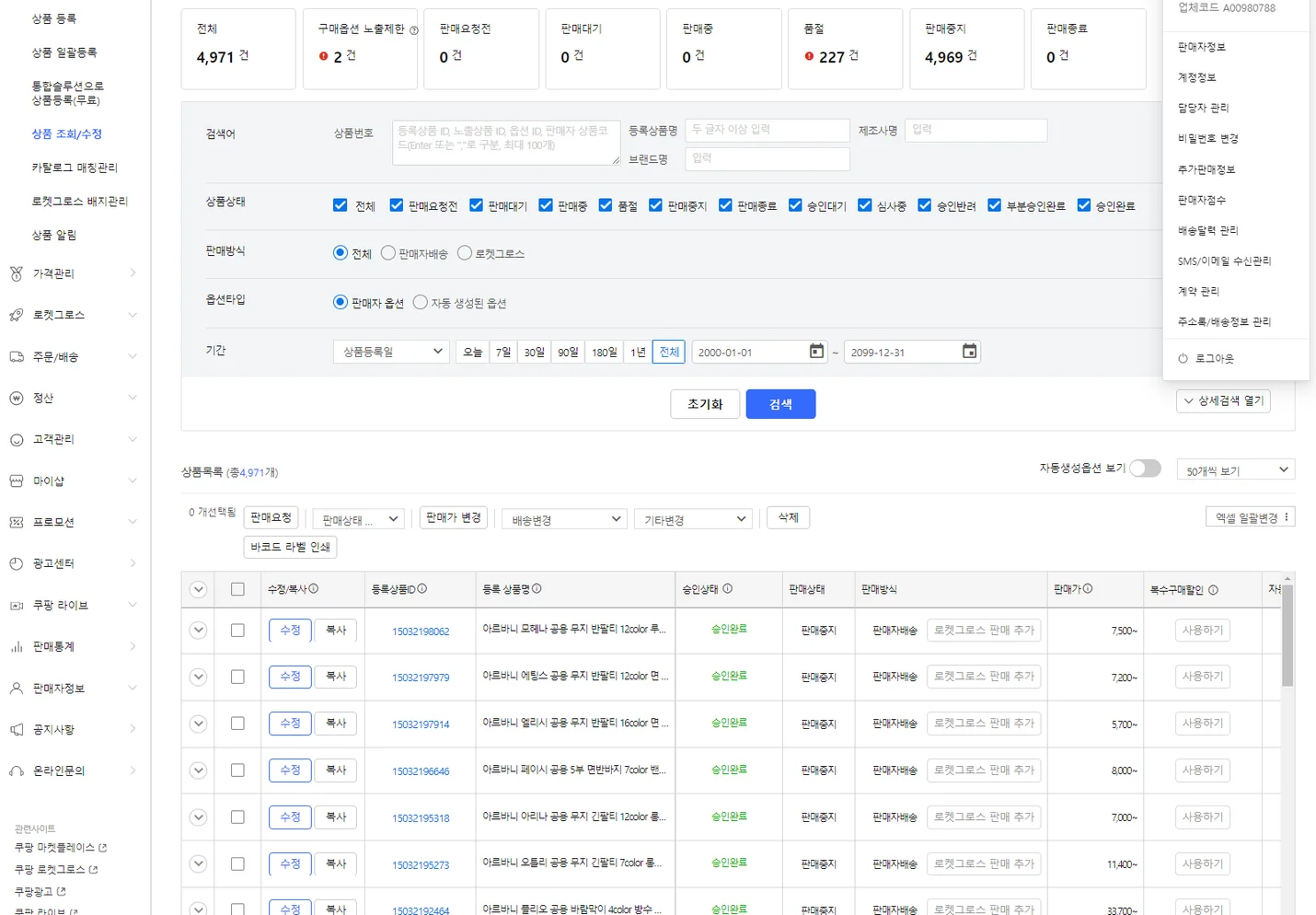Click the 온라인문의 headset icon

17,770
